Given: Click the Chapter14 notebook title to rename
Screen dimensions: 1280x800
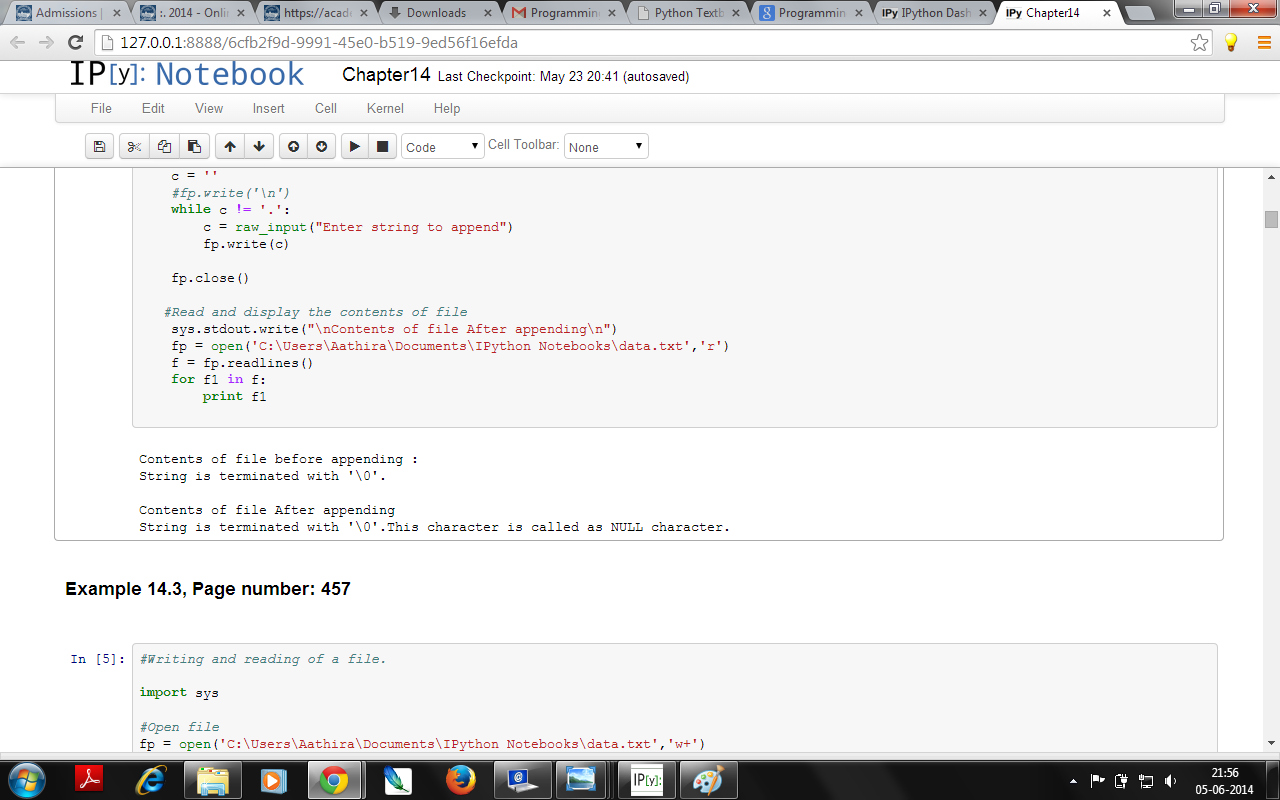Looking at the screenshot, I should (386, 75).
